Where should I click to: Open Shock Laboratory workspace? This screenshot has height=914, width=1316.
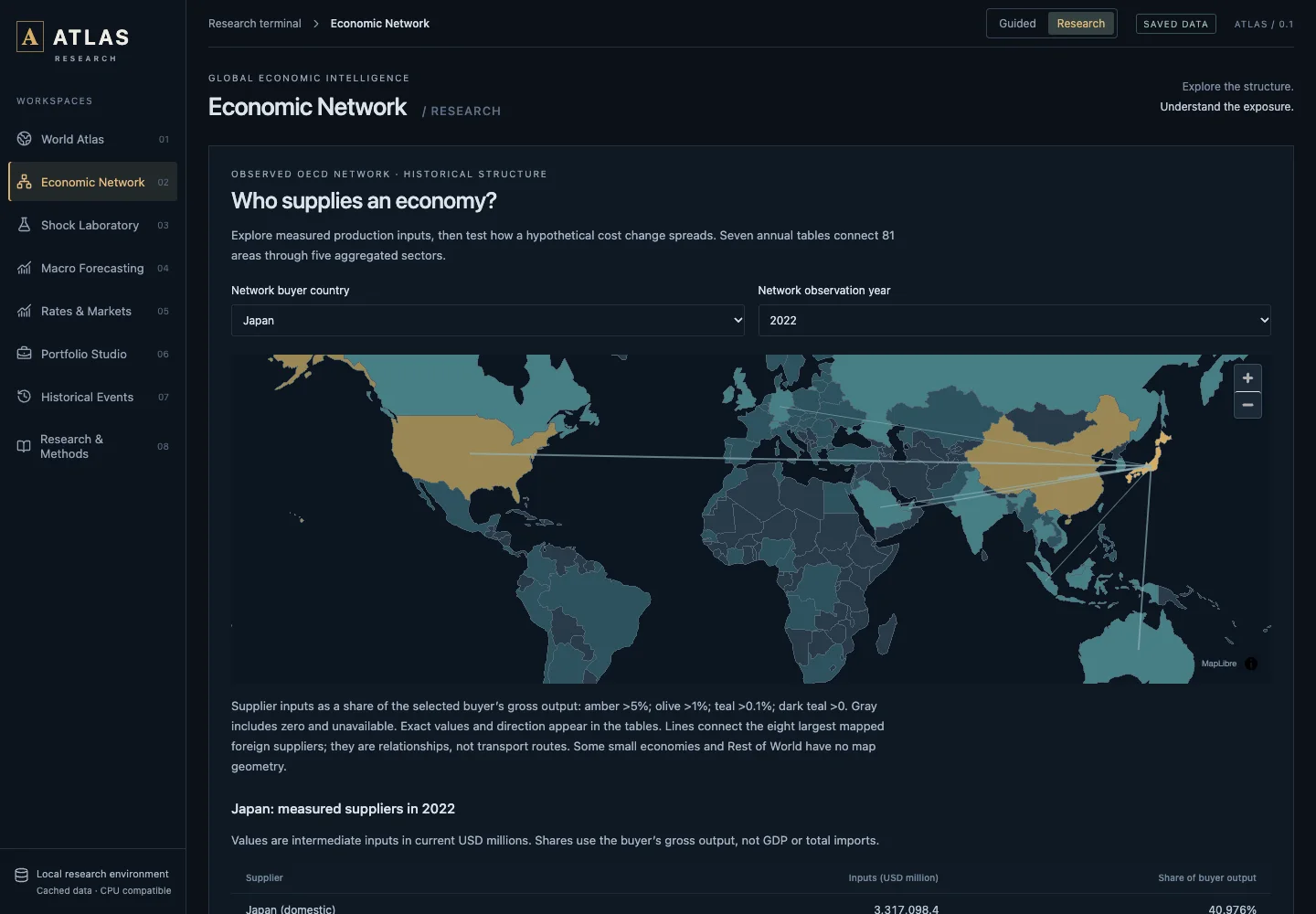92,225
